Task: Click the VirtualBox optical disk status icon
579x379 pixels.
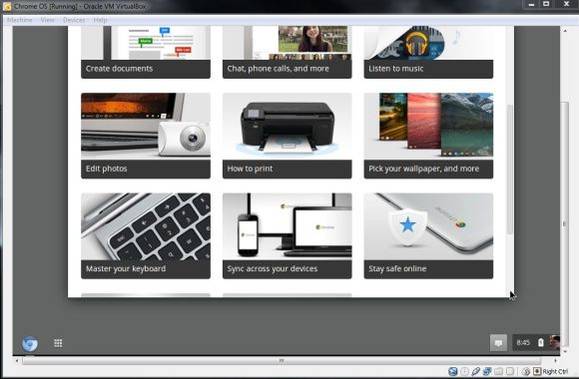Action: tap(465, 371)
